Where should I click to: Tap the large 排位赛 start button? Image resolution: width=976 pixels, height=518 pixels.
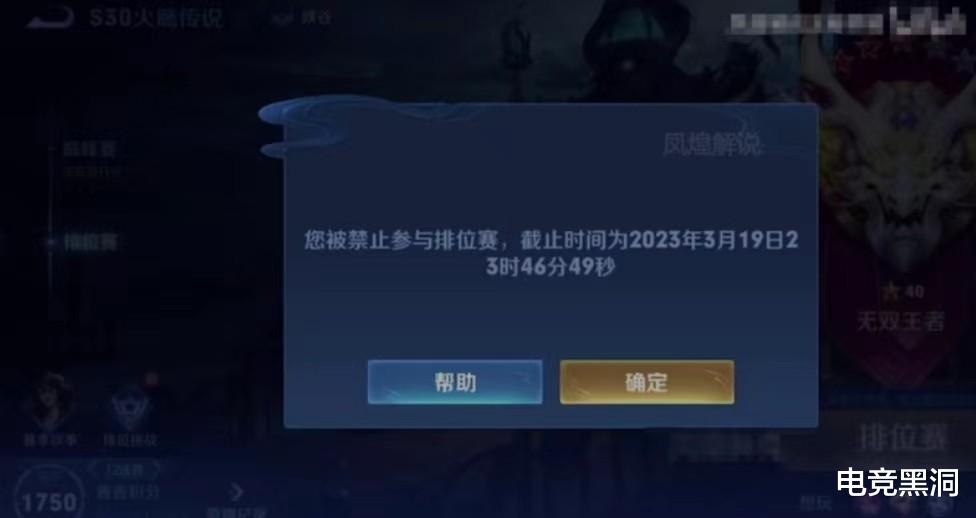pyautogui.click(x=903, y=437)
